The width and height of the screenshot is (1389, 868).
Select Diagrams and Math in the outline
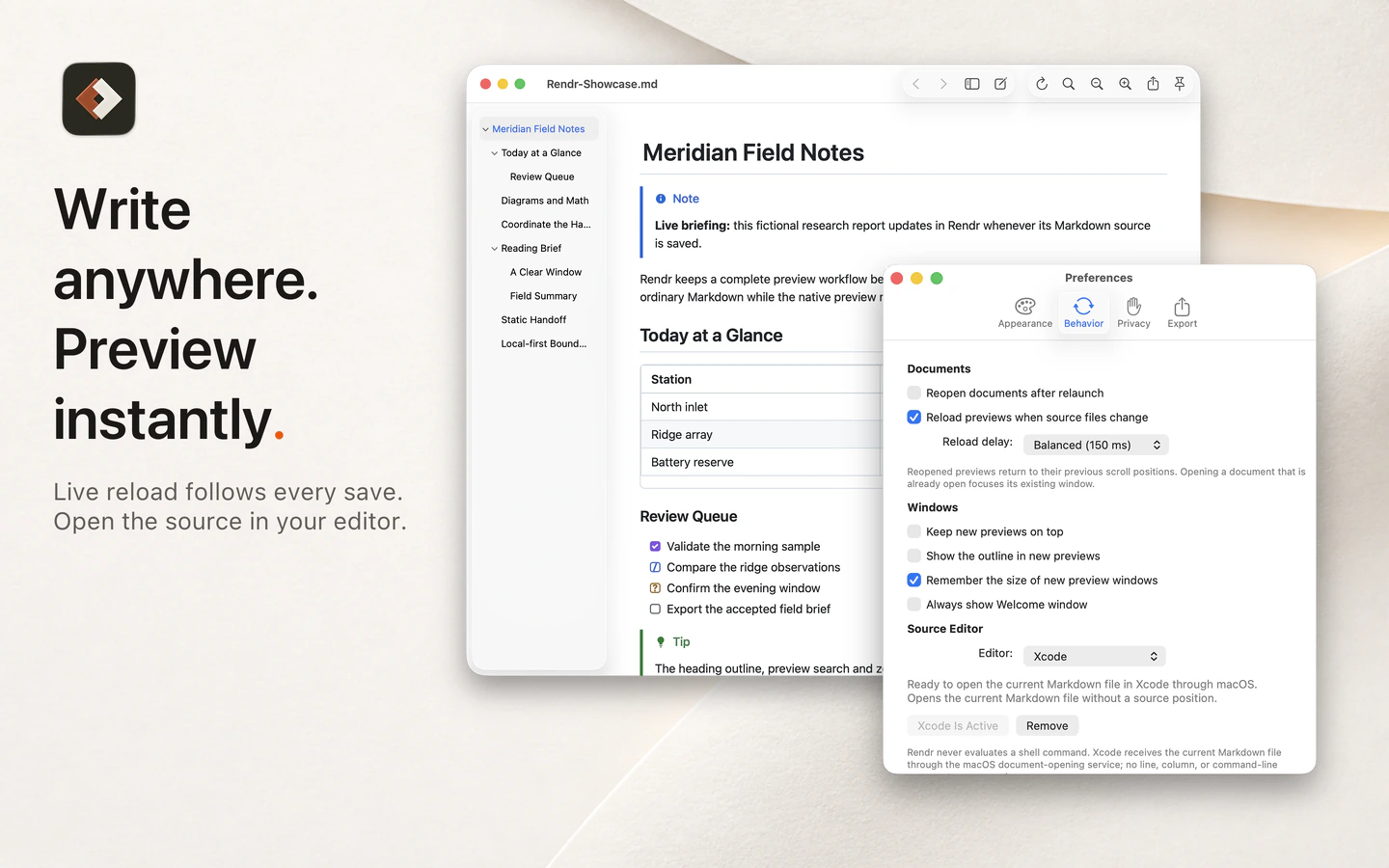coord(545,201)
